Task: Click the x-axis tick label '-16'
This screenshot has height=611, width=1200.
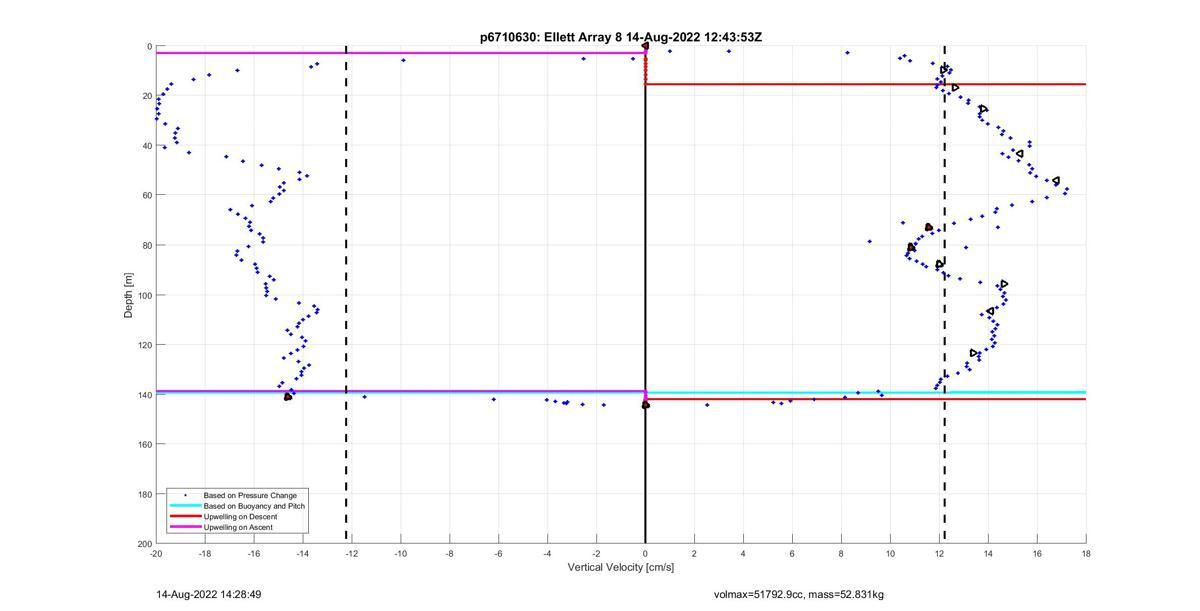Action: 254,553
